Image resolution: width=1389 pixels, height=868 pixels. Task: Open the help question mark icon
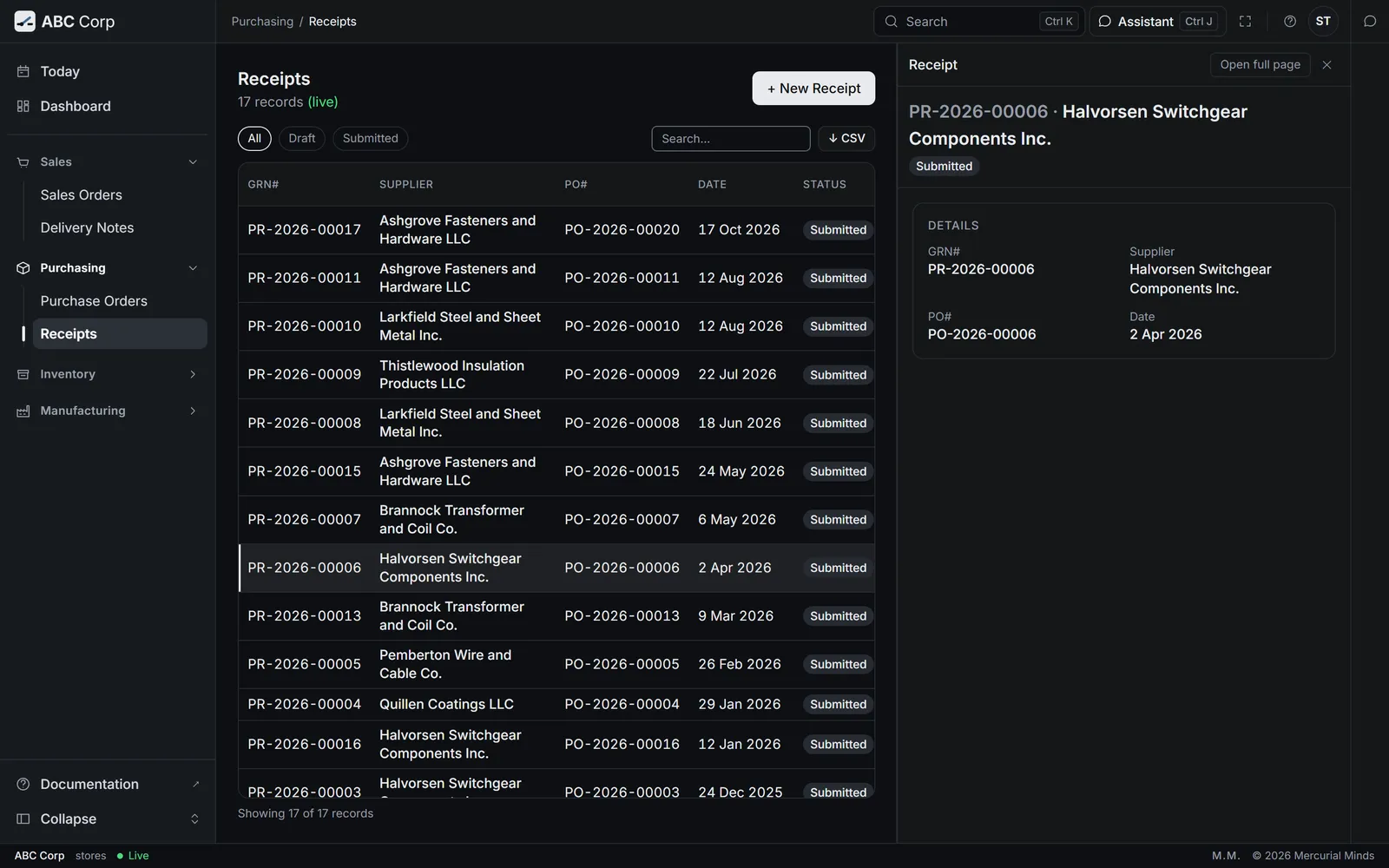(x=1290, y=22)
